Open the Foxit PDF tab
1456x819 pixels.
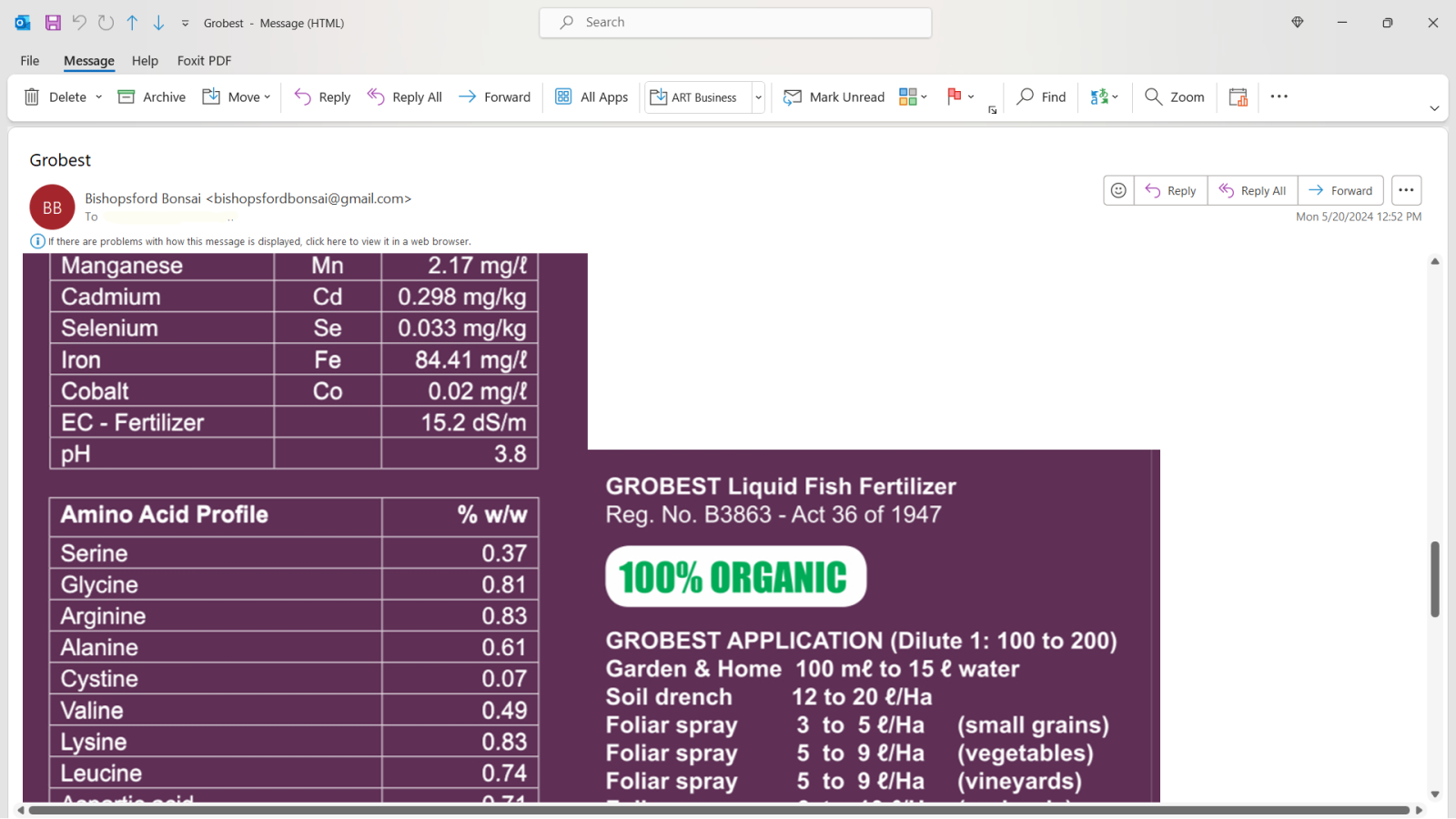pyautogui.click(x=204, y=61)
